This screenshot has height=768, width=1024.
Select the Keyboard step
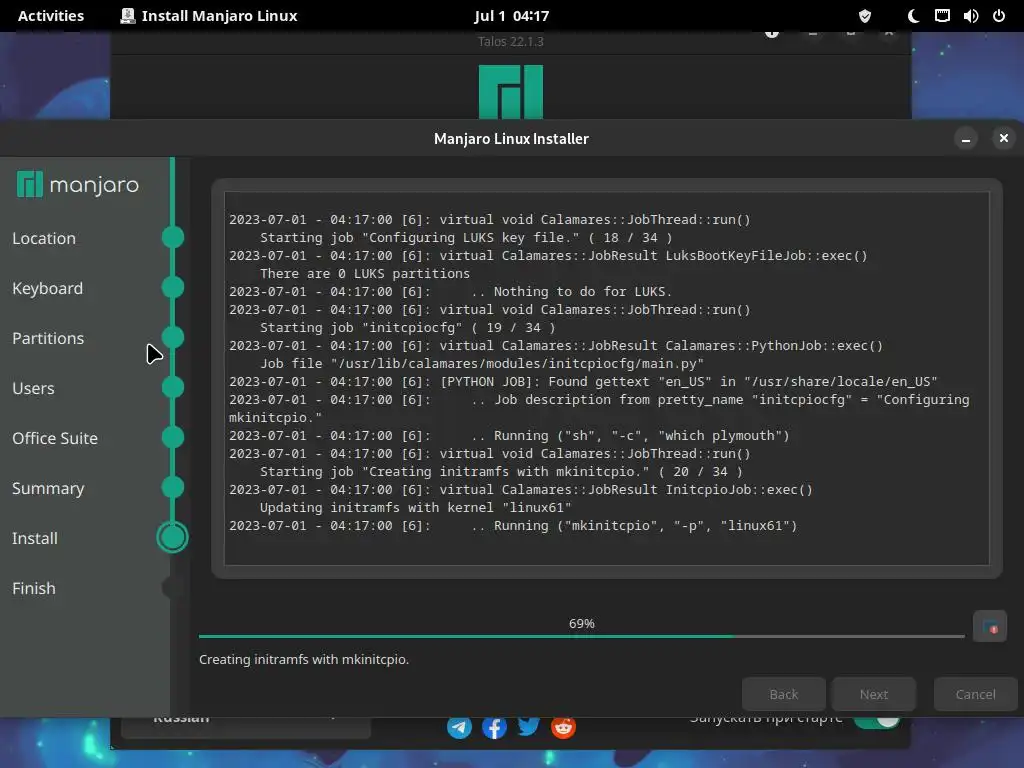48,288
